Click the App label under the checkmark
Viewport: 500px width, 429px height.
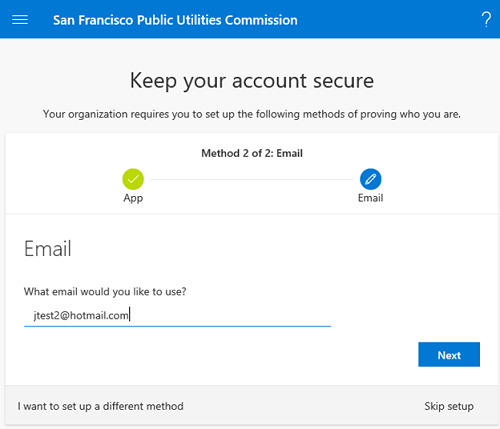[x=133, y=198]
